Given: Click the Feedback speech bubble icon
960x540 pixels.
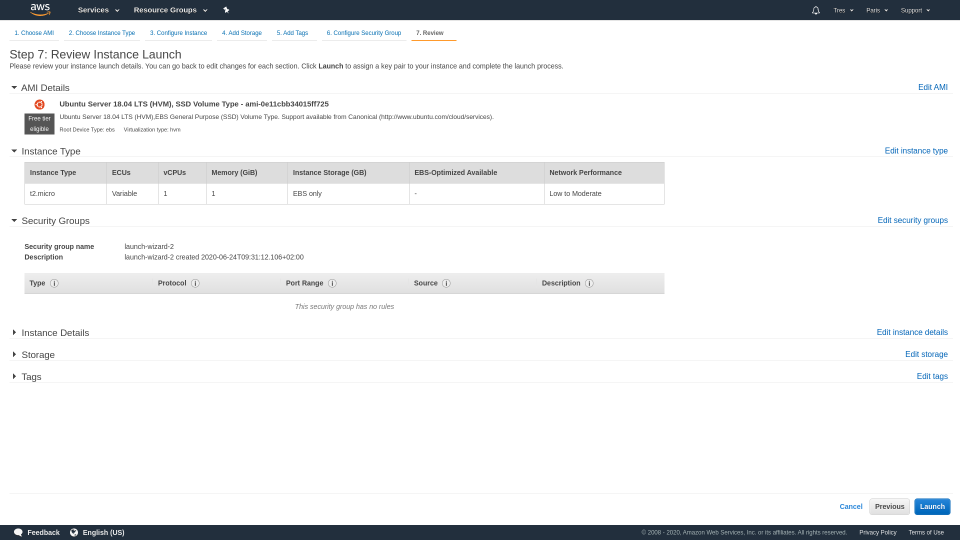Looking at the screenshot, I should point(18,533).
